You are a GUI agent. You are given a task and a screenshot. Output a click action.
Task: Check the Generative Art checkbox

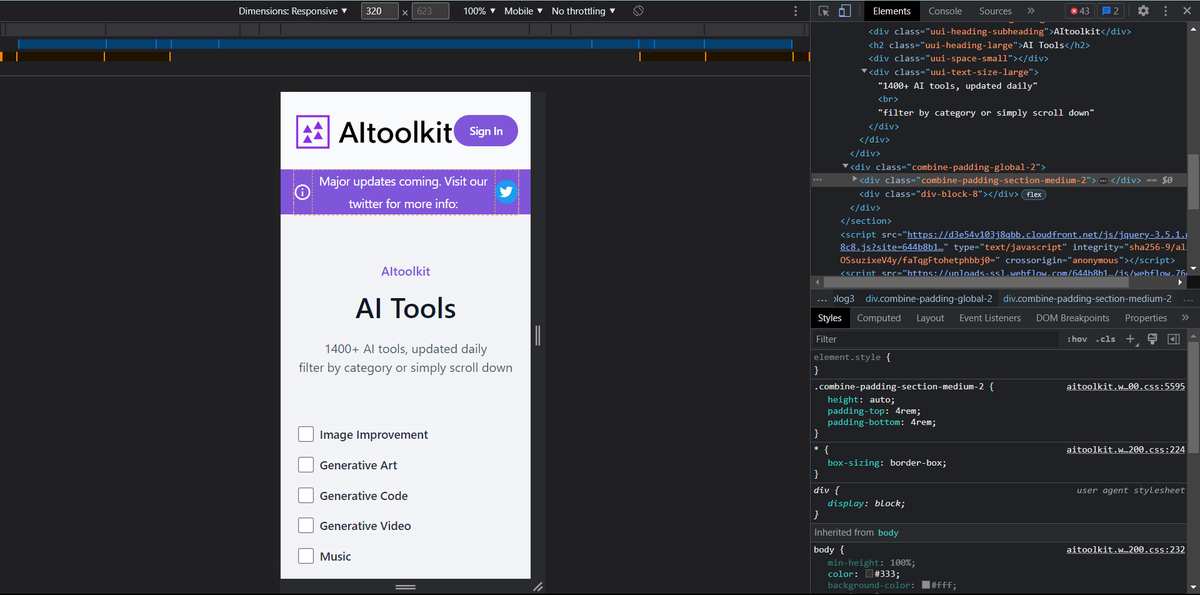click(x=306, y=465)
